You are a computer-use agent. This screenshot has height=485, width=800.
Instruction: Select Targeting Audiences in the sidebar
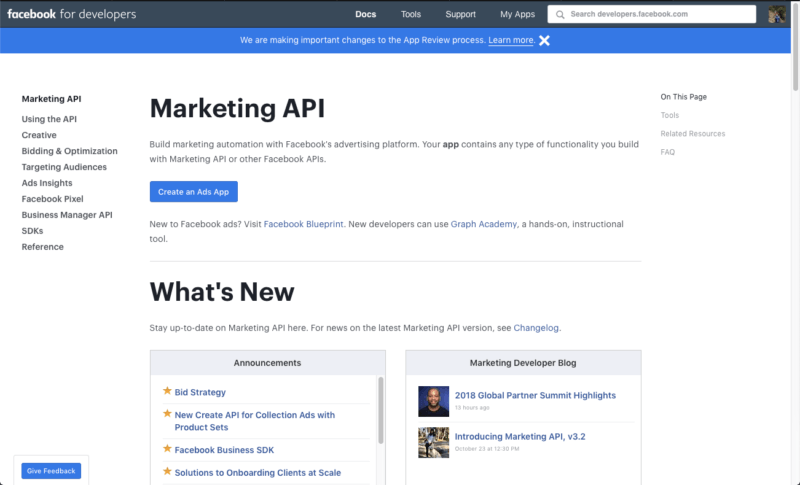(x=63, y=167)
